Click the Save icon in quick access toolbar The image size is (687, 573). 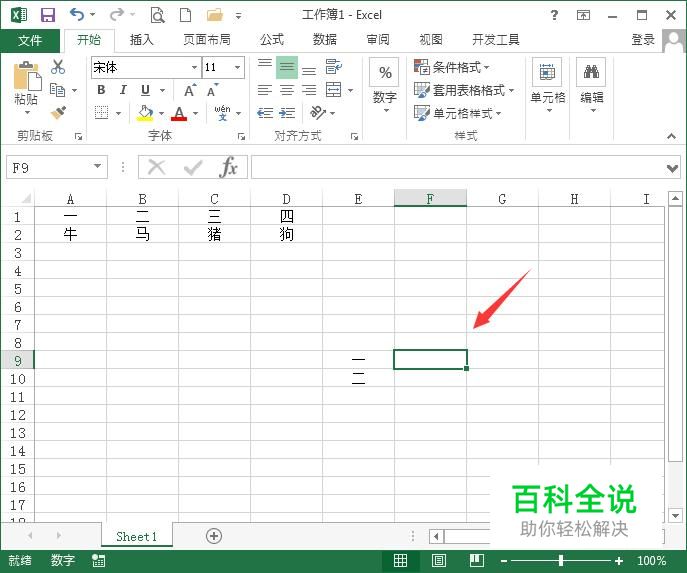point(48,15)
